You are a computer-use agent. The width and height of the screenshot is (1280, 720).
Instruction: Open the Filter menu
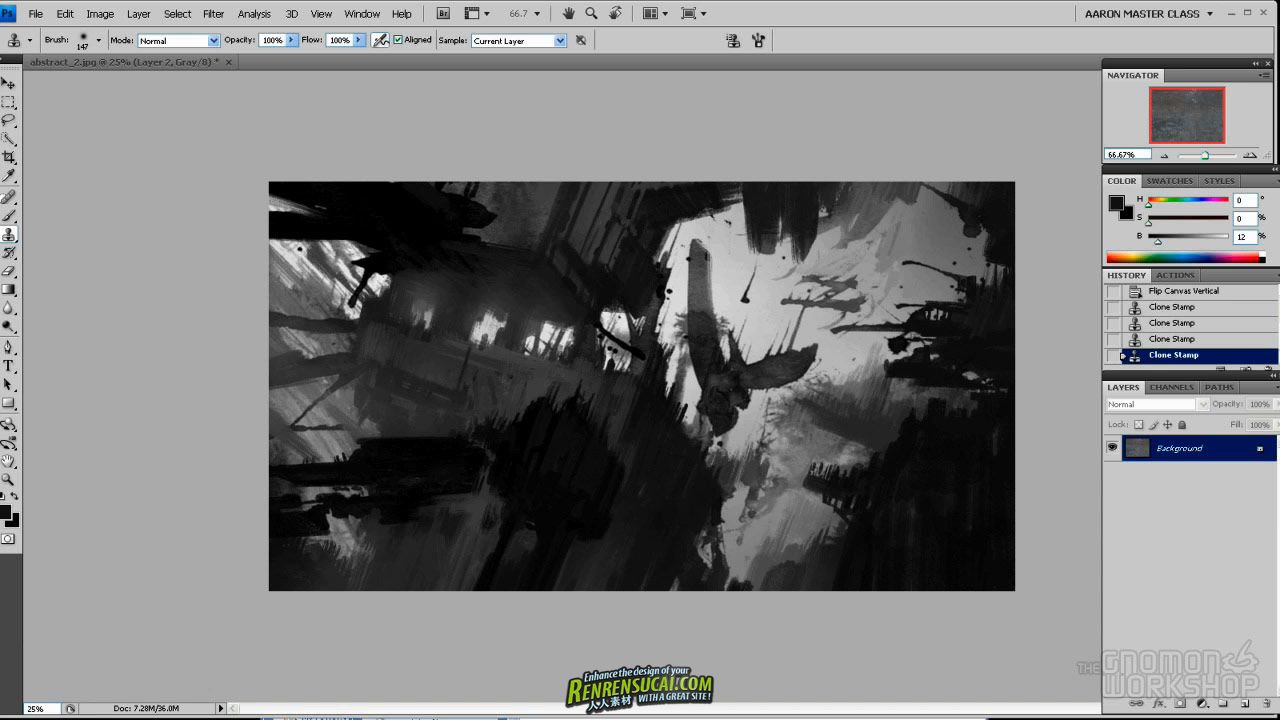click(213, 14)
